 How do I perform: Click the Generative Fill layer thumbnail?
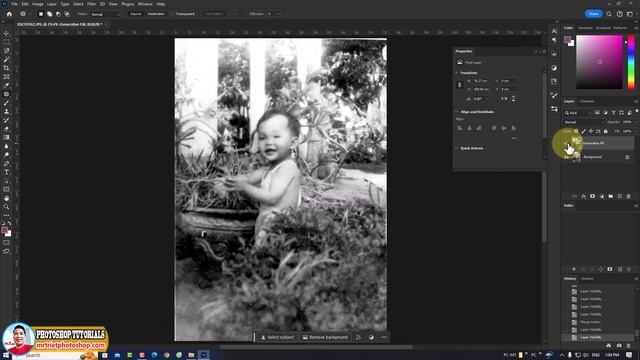(576, 142)
